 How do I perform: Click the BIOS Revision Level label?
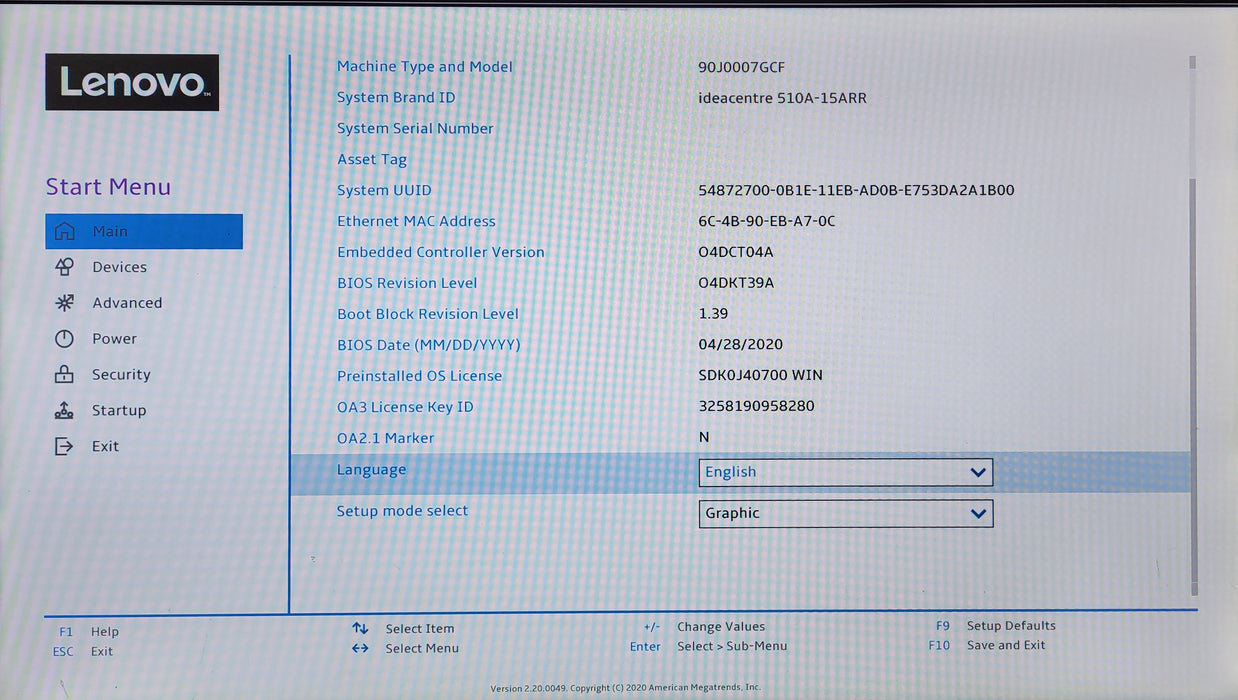pyautogui.click(x=407, y=284)
